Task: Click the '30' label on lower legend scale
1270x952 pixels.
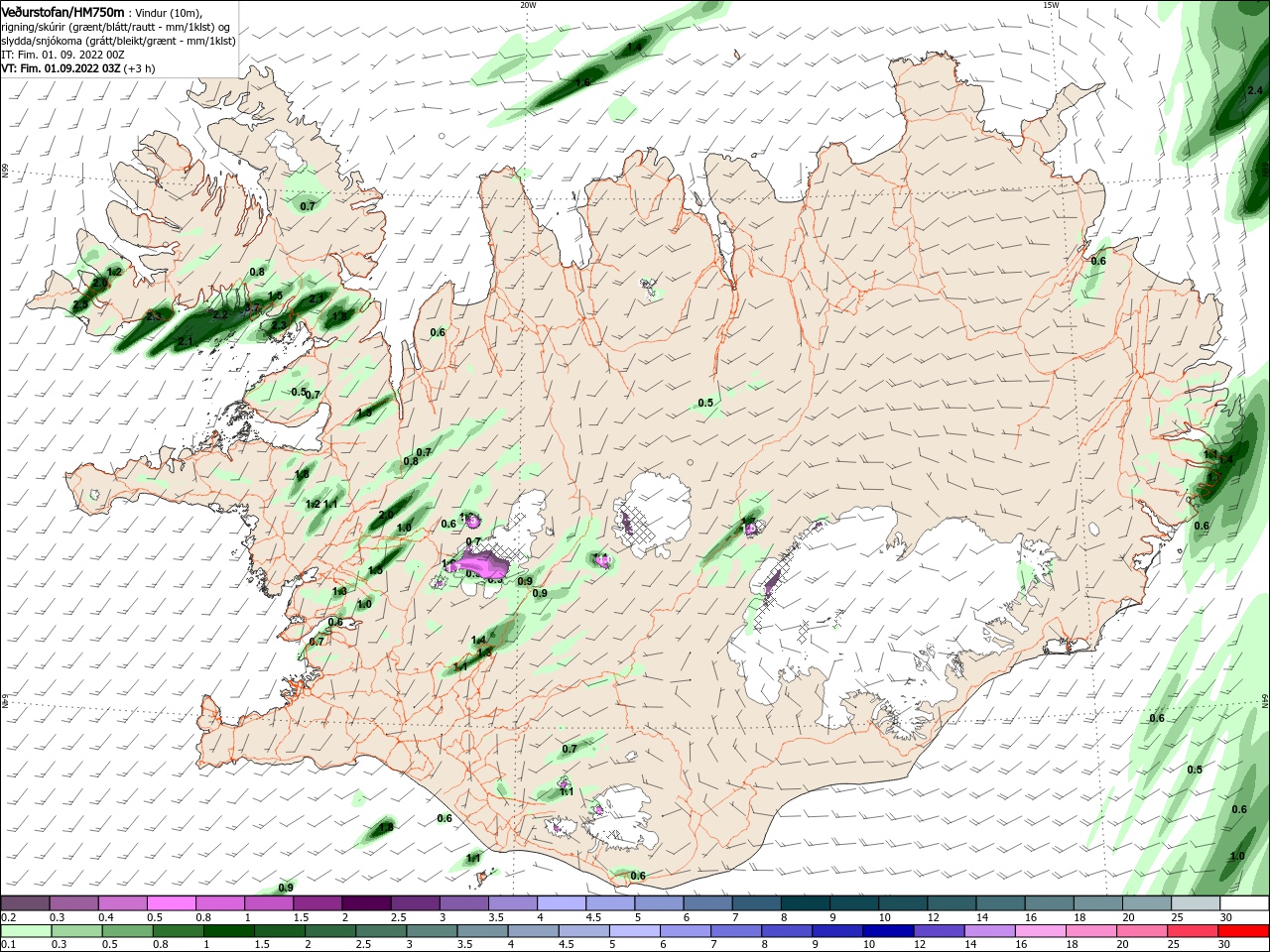Action: (1223, 945)
